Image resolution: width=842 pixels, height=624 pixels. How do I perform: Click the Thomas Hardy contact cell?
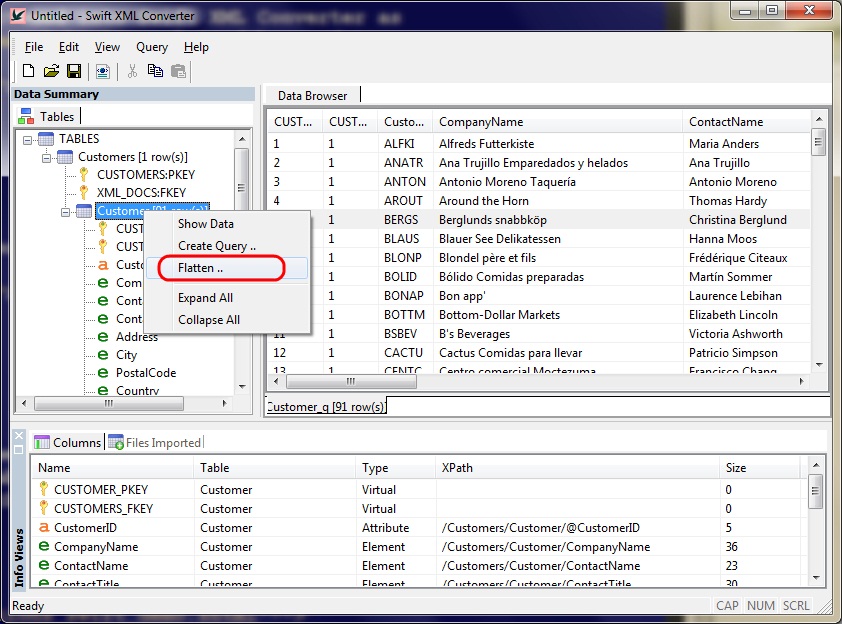[x=747, y=201]
